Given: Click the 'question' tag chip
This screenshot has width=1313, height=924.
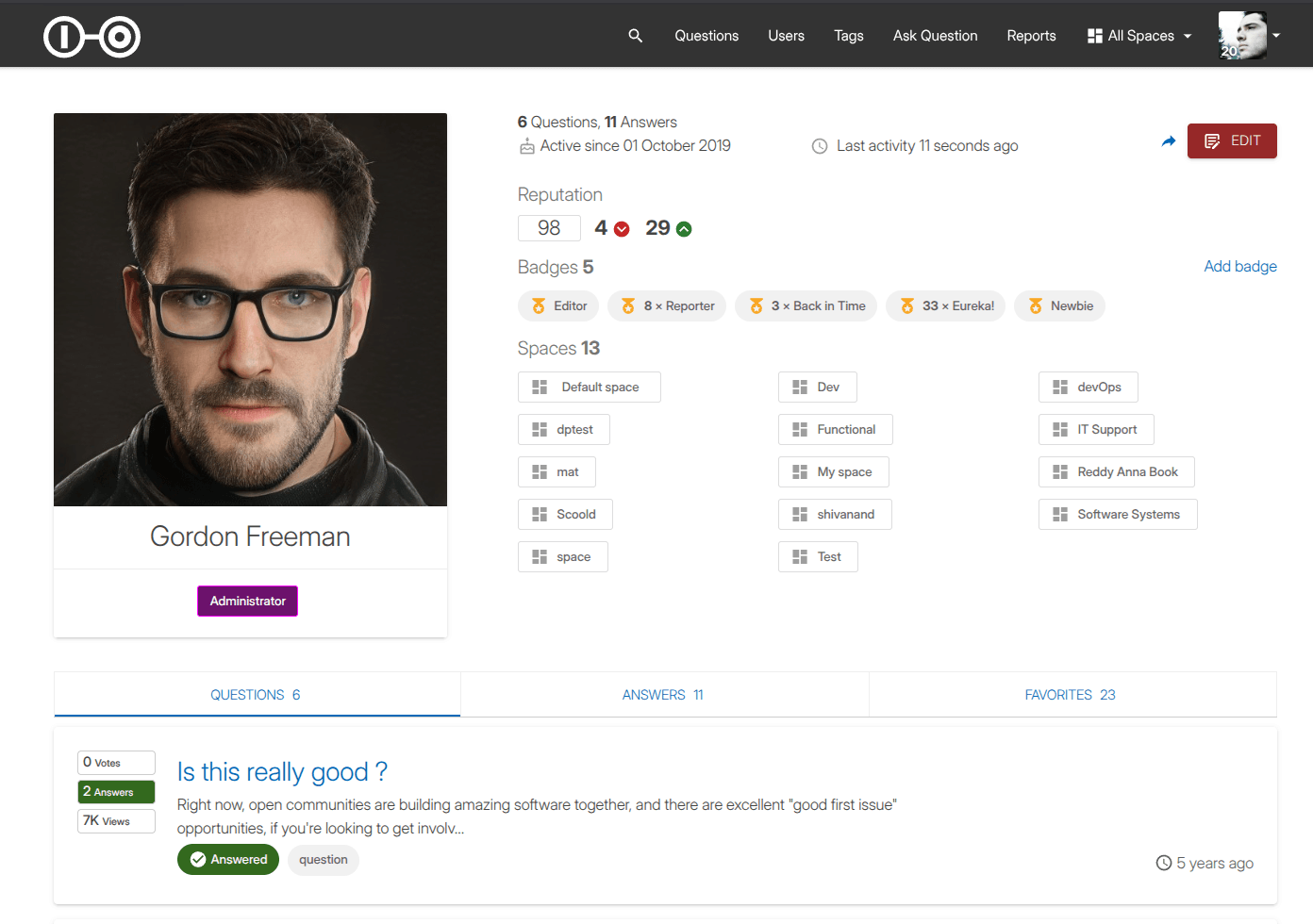Looking at the screenshot, I should (x=324, y=860).
